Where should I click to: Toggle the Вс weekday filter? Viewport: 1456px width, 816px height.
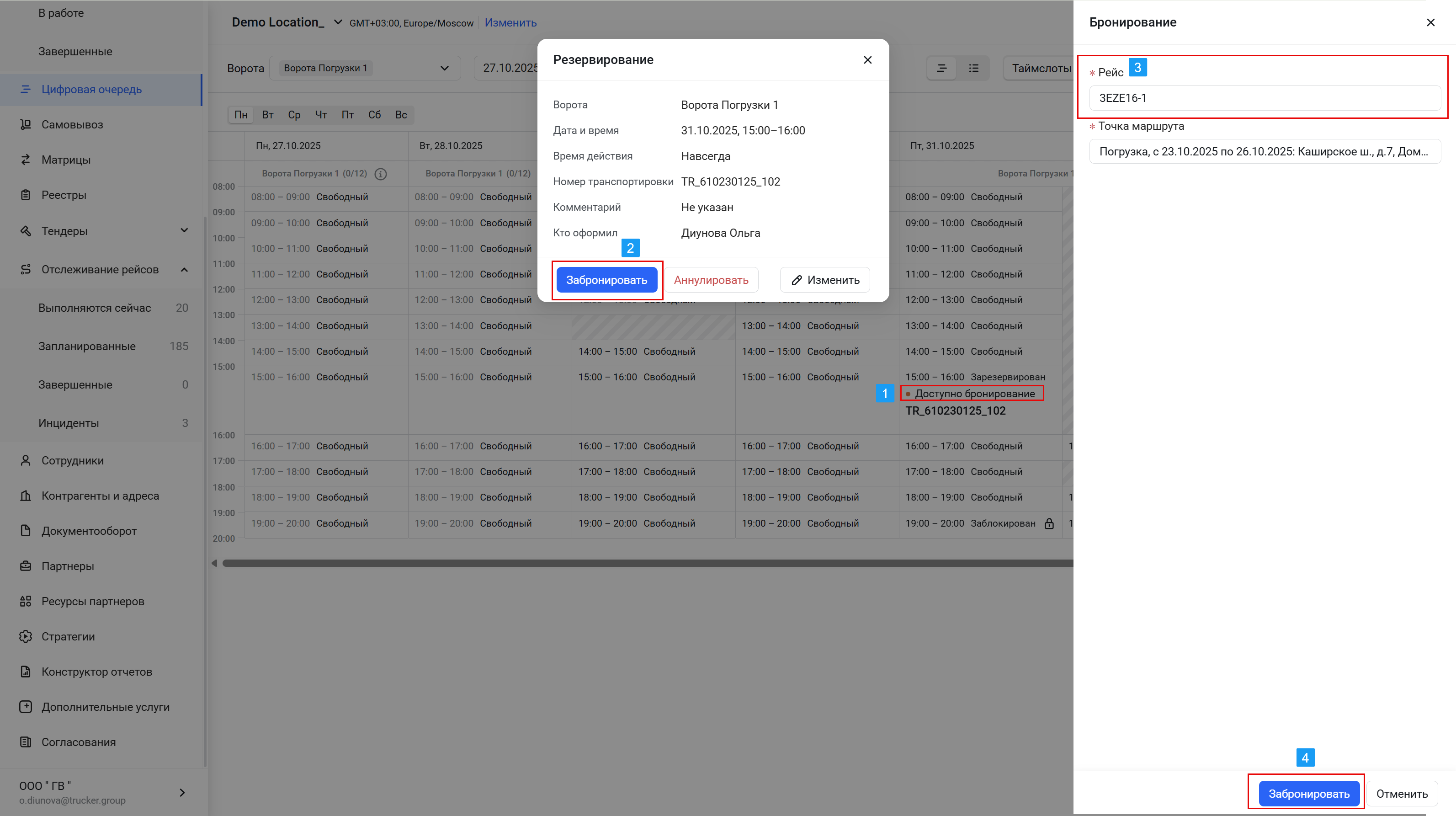[x=401, y=115]
